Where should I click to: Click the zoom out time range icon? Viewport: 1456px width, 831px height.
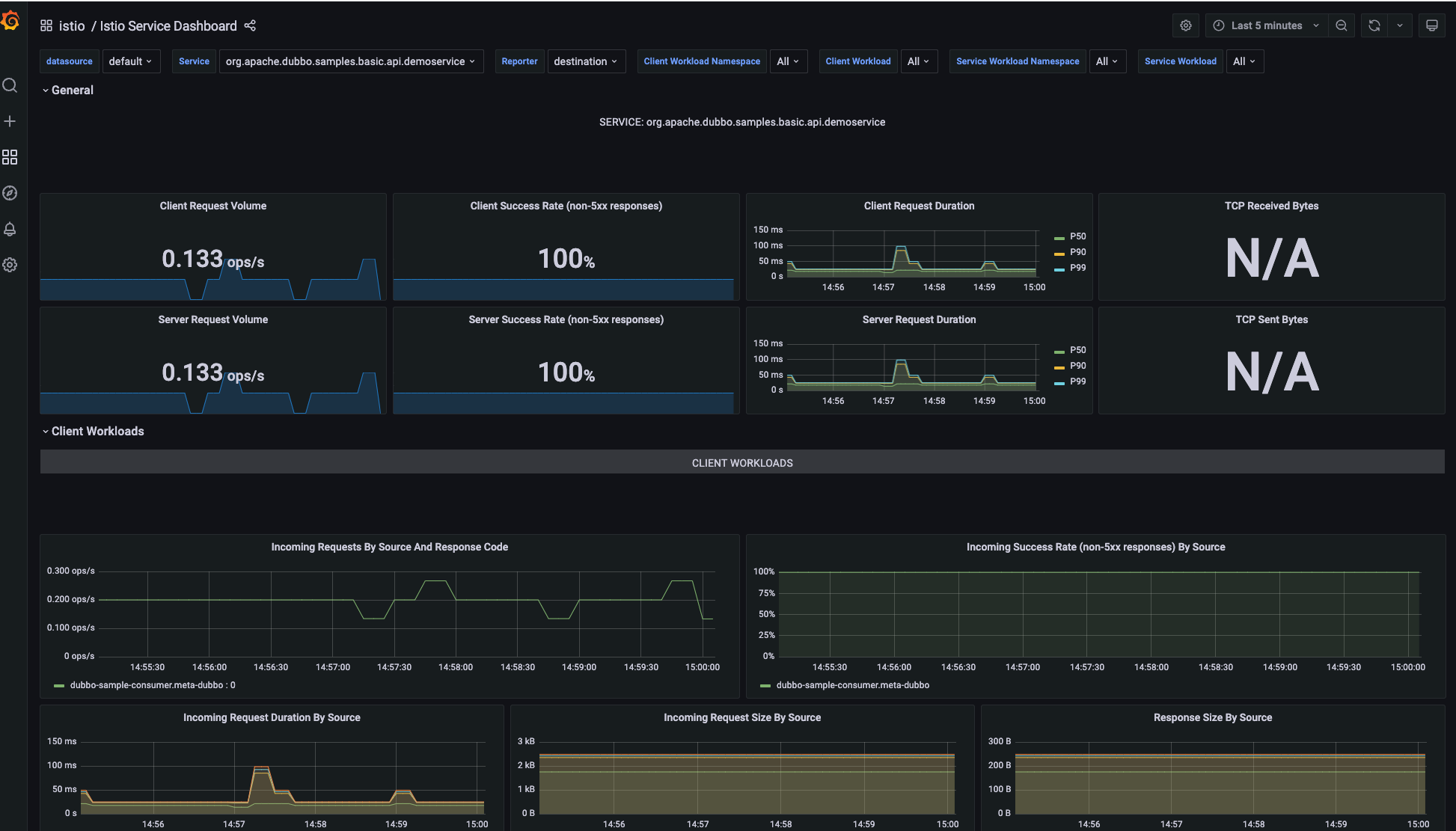[x=1342, y=25]
